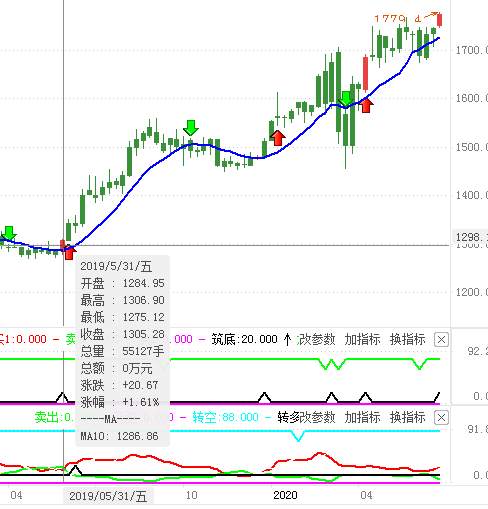Click 加指标 in the 转空 indicator panel

tap(362, 417)
